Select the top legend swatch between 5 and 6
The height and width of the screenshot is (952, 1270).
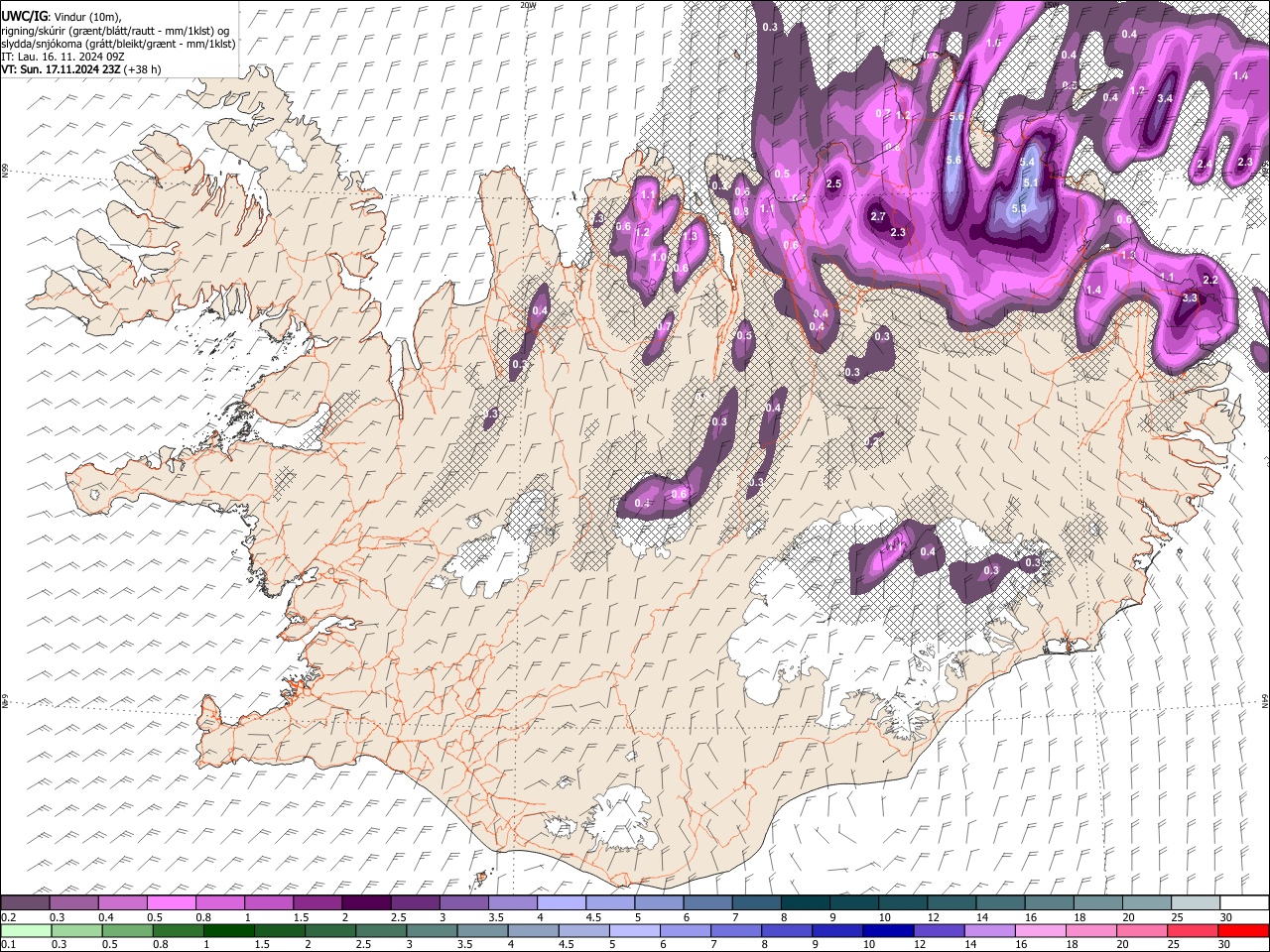[x=658, y=902]
